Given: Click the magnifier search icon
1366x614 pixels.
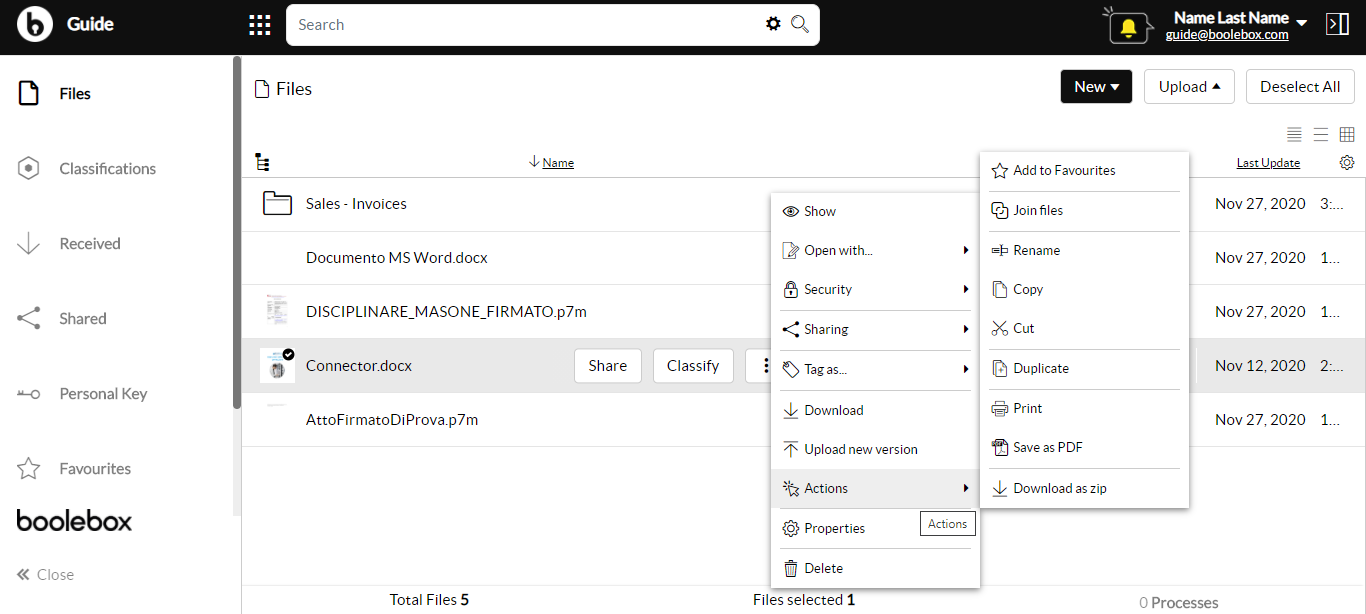Looking at the screenshot, I should pyautogui.click(x=800, y=24).
